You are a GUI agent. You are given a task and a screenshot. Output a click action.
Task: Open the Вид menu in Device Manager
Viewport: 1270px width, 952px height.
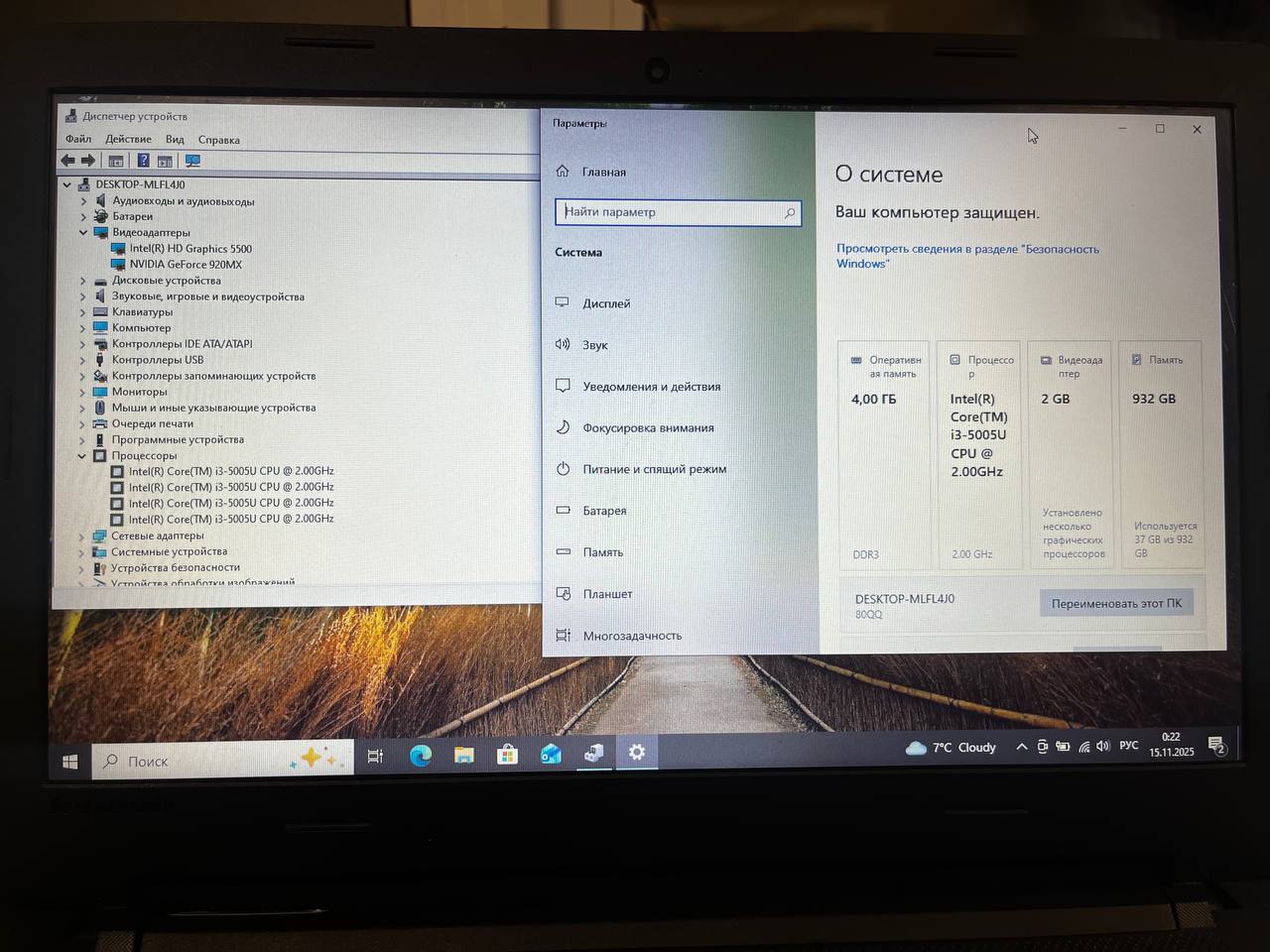(175, 140)
